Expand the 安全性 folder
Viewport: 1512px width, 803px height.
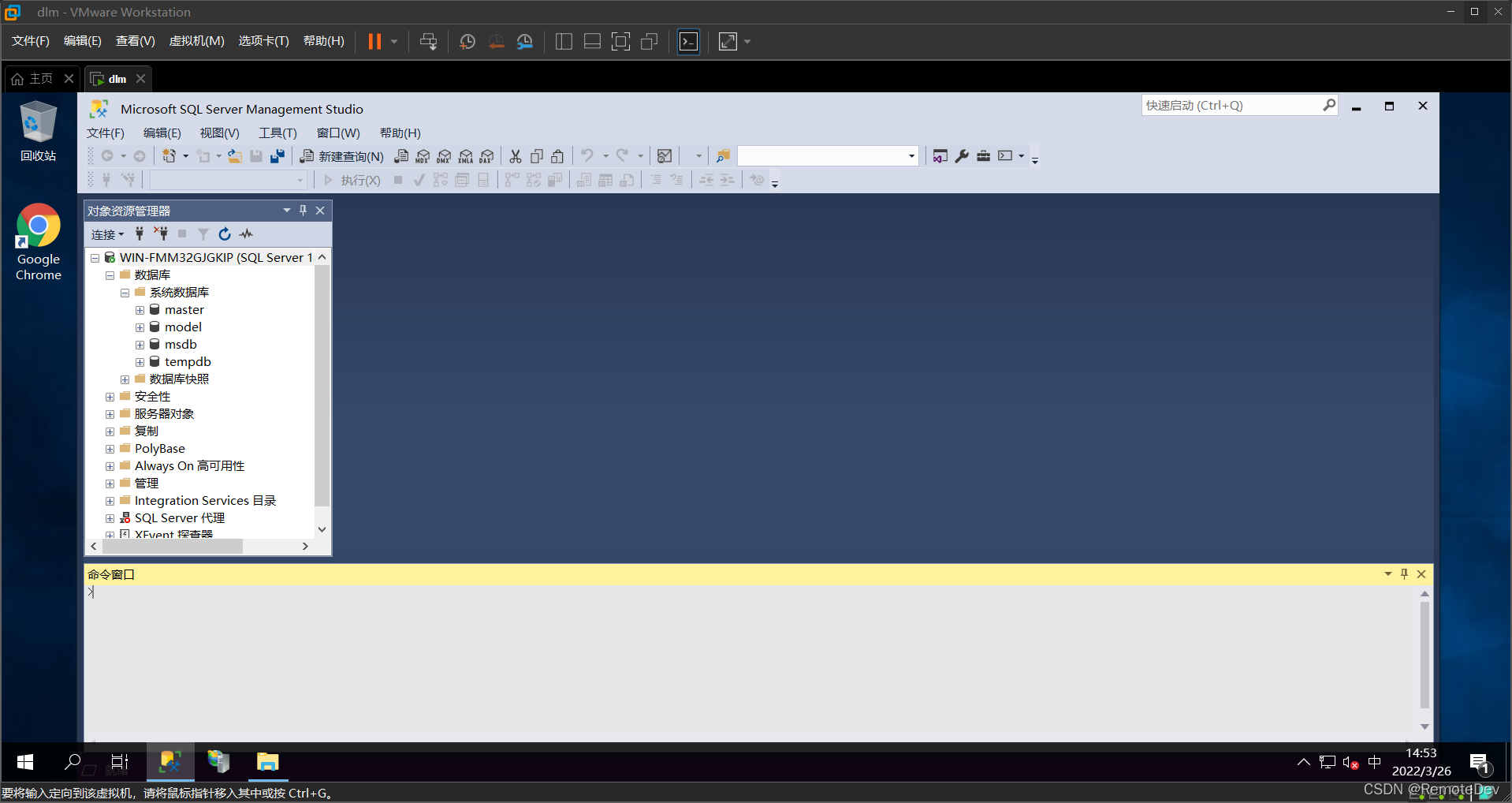click(x=110, y=397)
